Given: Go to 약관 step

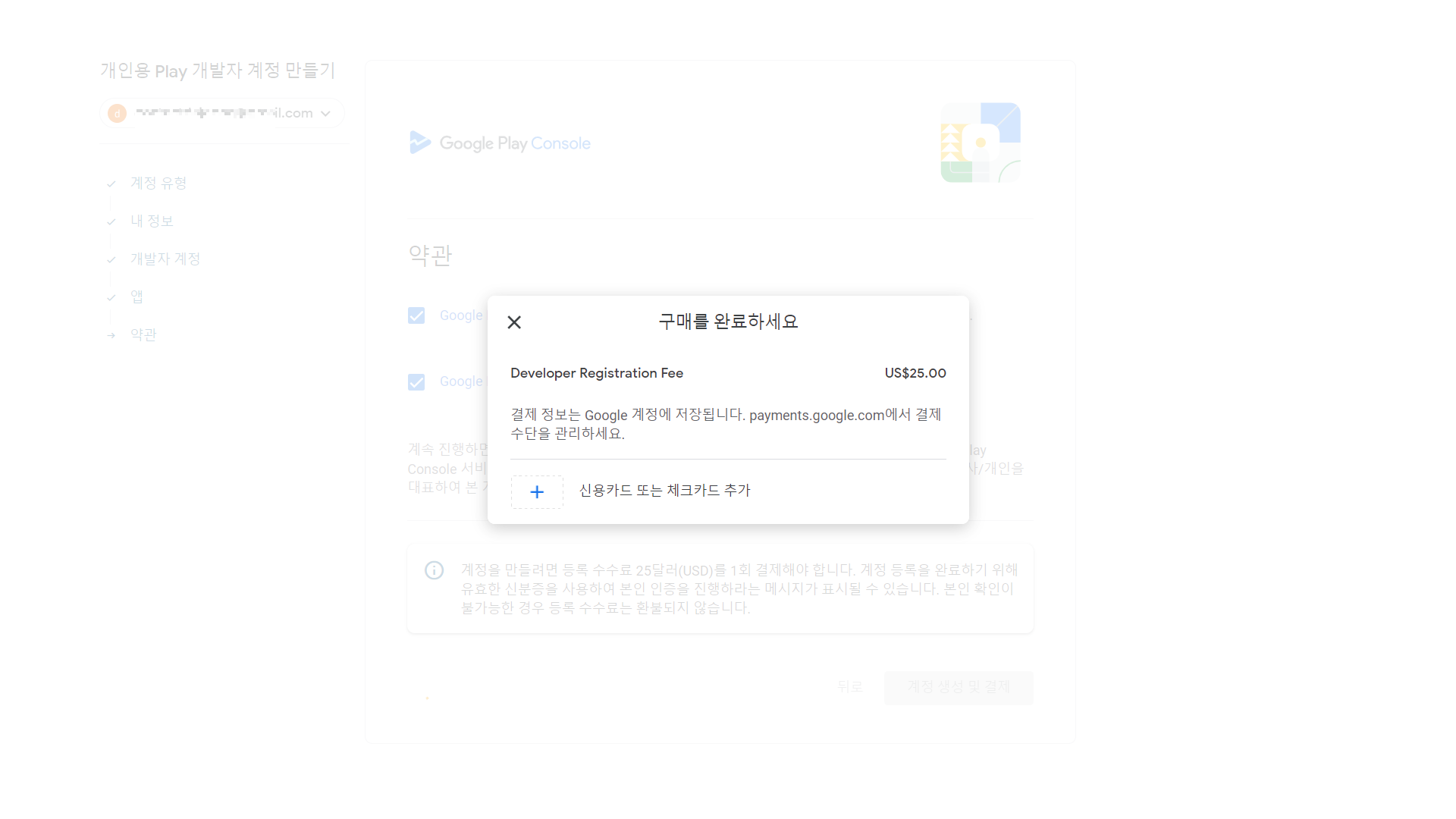Looking at the screenshot, I should pos(143,334).
